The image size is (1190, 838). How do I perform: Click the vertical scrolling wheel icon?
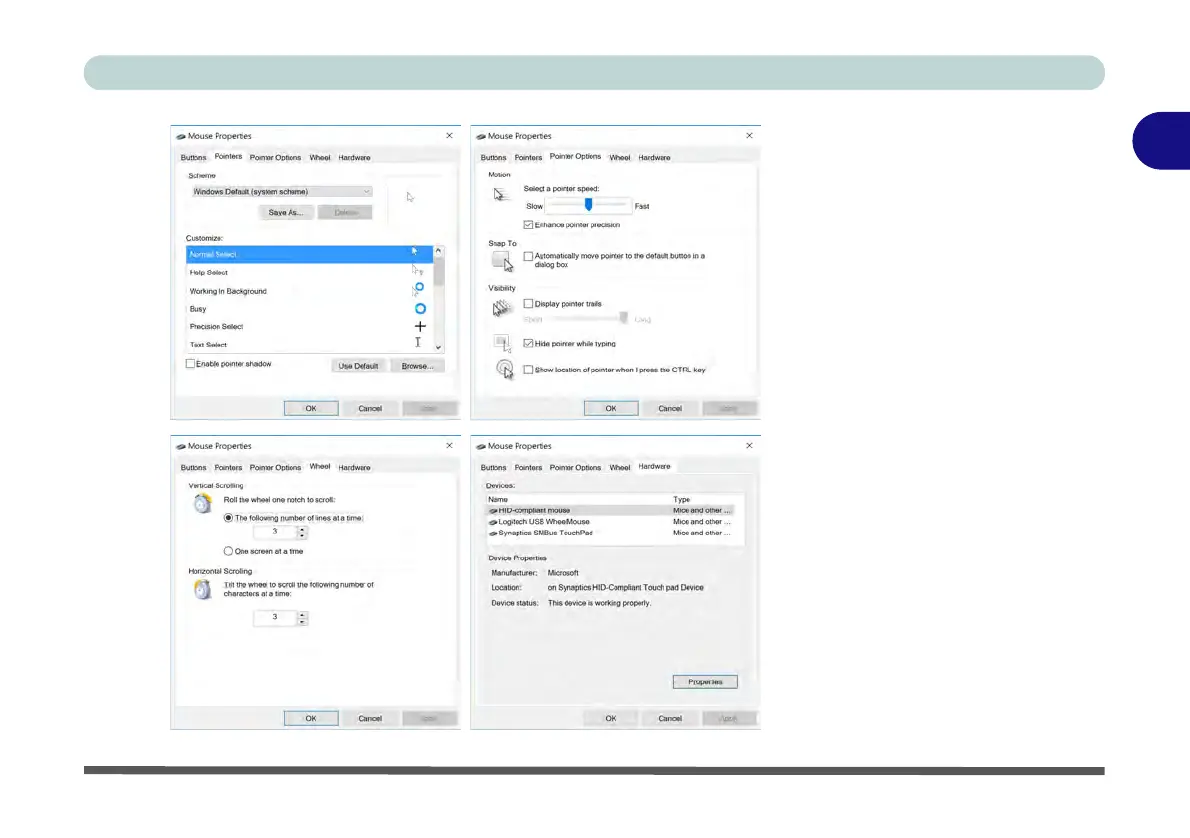pyautogui.click(x=202, y=503)
